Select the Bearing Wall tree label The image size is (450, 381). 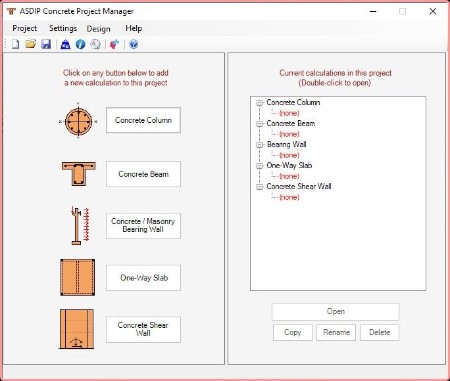286,145
